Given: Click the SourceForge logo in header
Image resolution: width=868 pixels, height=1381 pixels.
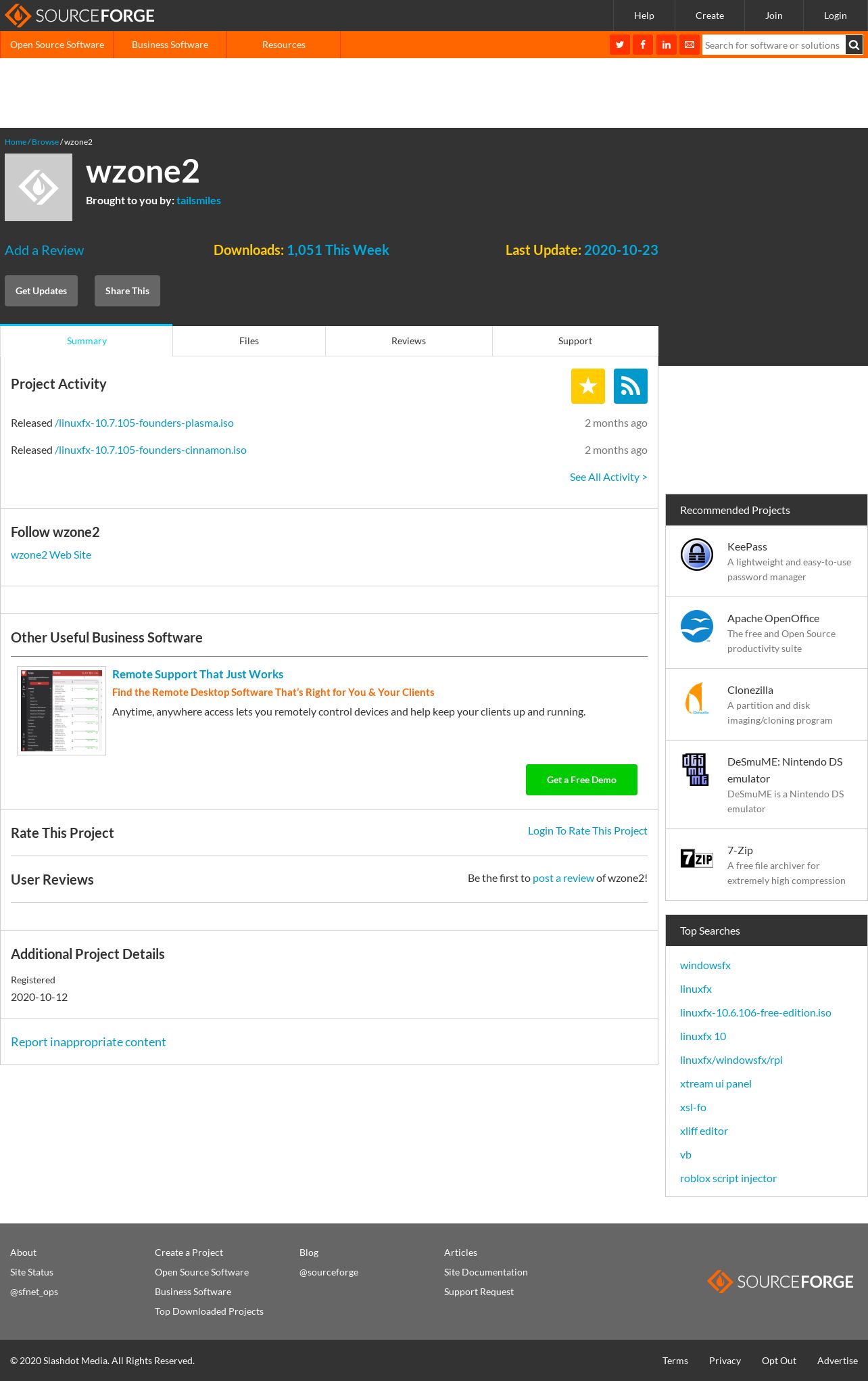Looking at the screenshot, I should (x=80, y=16).
